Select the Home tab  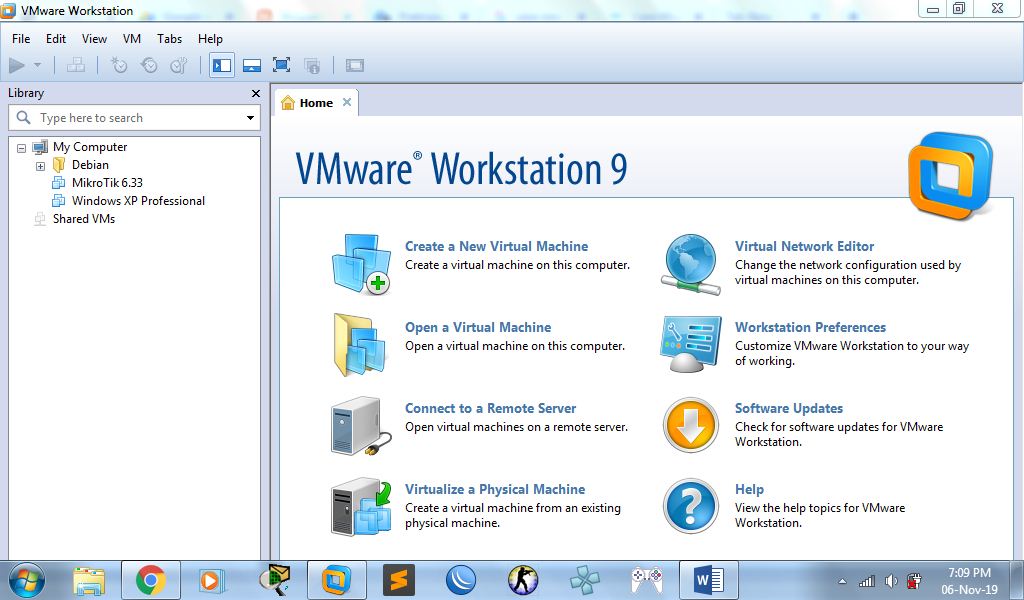(x=313, y=101)
